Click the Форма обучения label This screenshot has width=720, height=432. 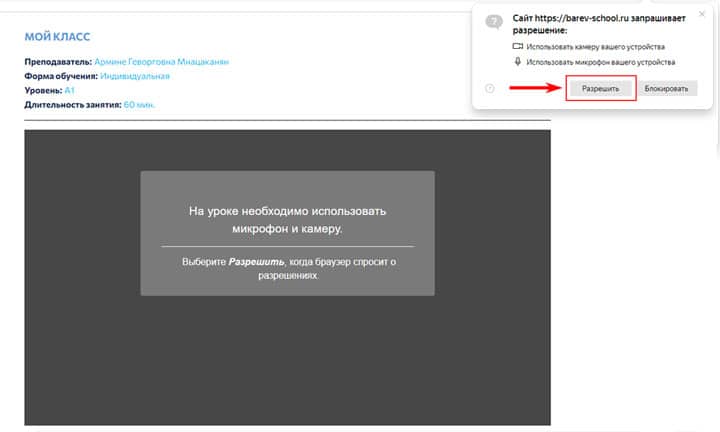[61, 76]
